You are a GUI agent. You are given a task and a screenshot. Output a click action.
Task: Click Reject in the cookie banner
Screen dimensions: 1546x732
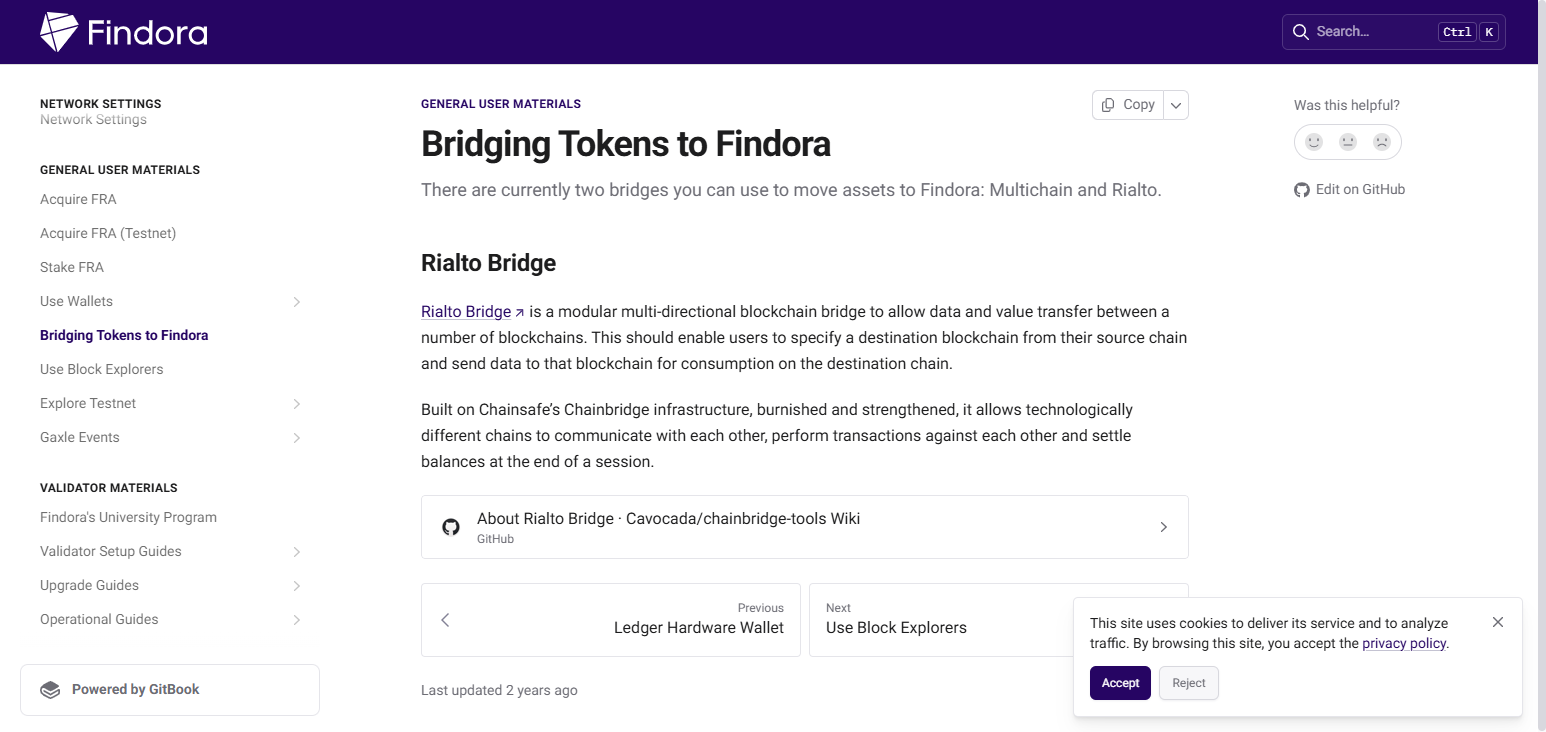[1188, 682]
